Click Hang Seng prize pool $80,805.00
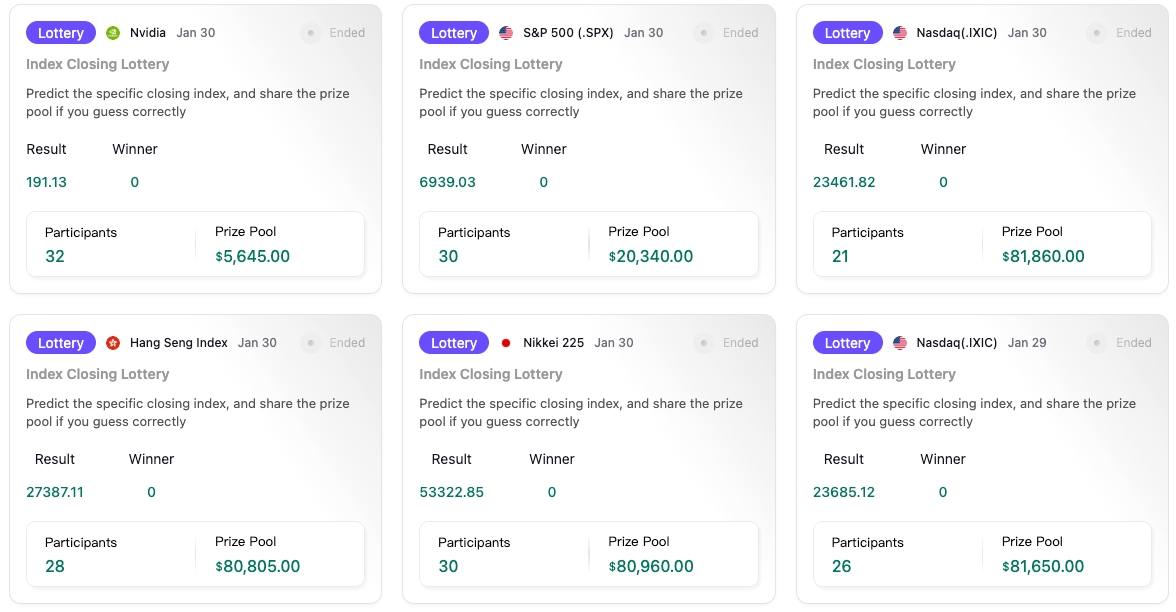 257,566
